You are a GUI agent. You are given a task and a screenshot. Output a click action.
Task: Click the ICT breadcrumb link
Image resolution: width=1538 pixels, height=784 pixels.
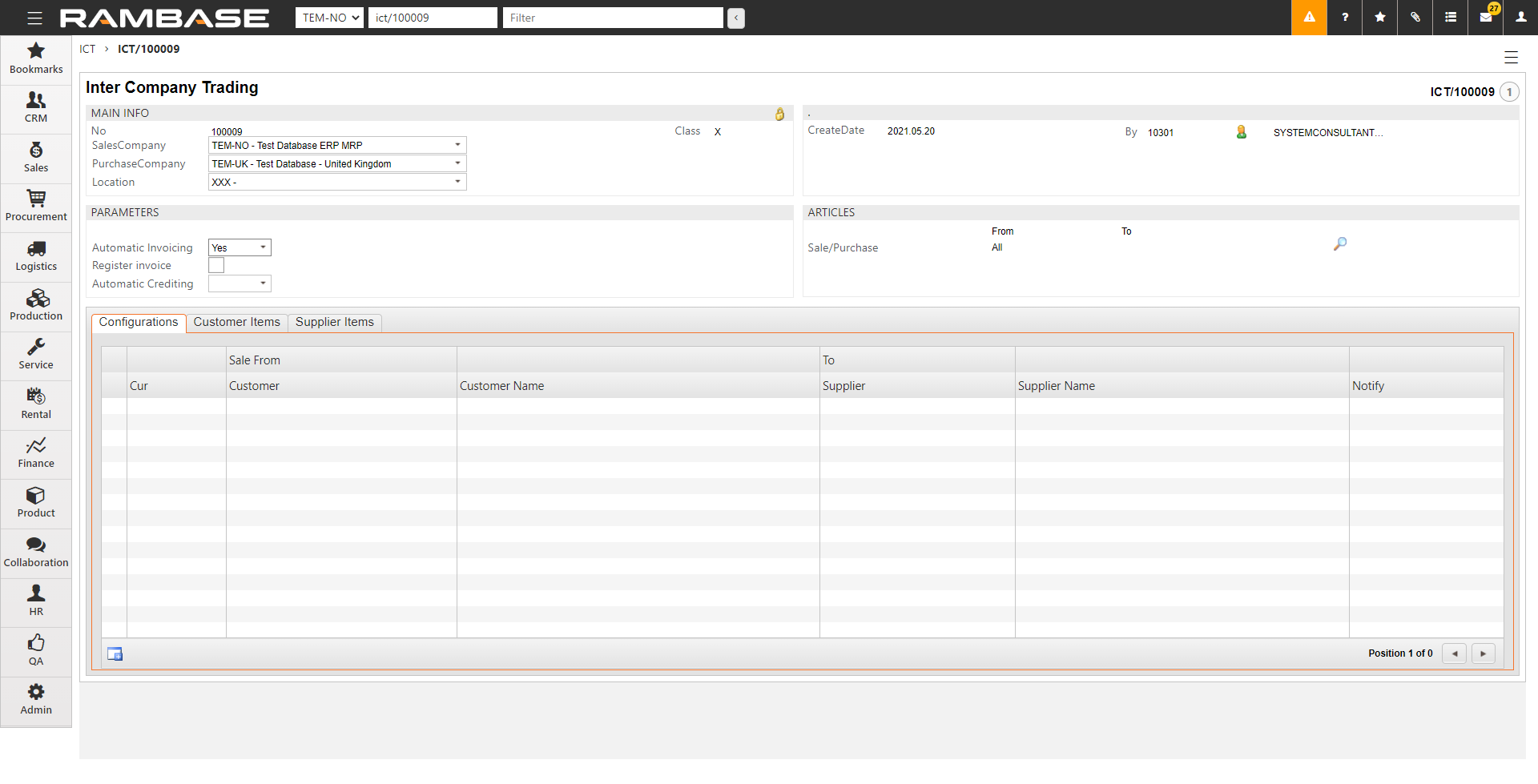click(x=87, y=49)
